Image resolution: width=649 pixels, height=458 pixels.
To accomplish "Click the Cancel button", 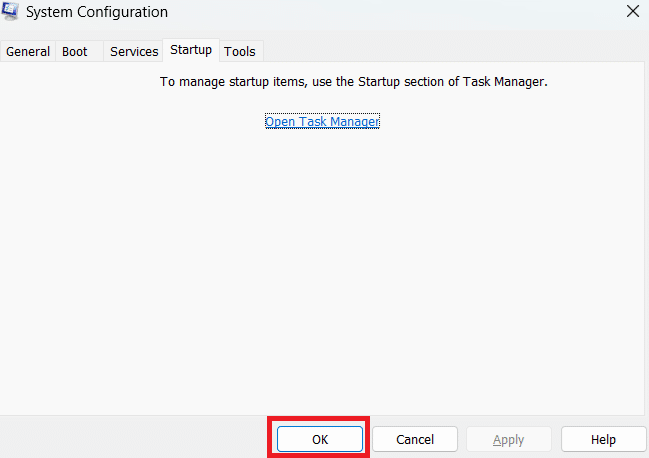I will pos(415,439).
